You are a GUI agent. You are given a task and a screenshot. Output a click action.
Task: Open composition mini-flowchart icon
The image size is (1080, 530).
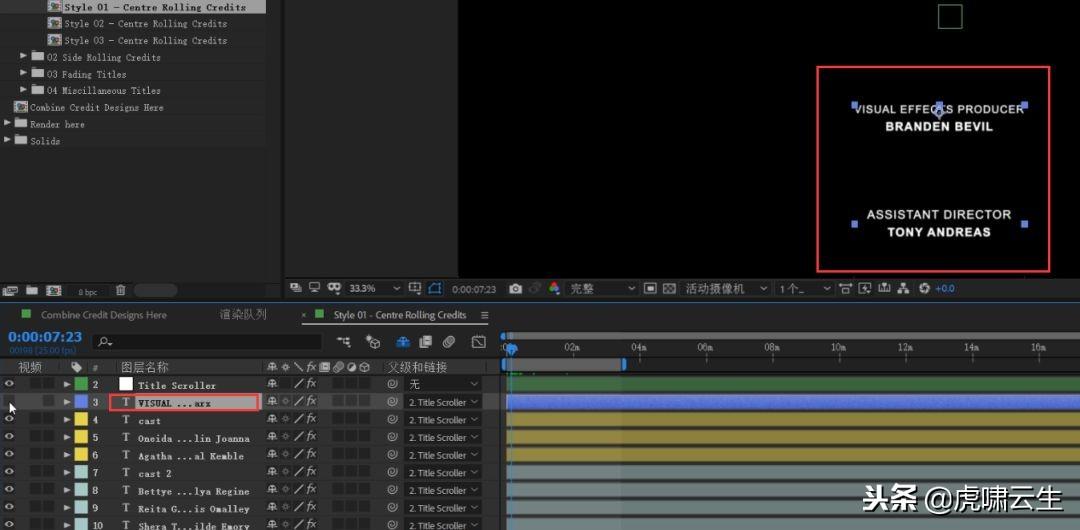tap(344, 342)
